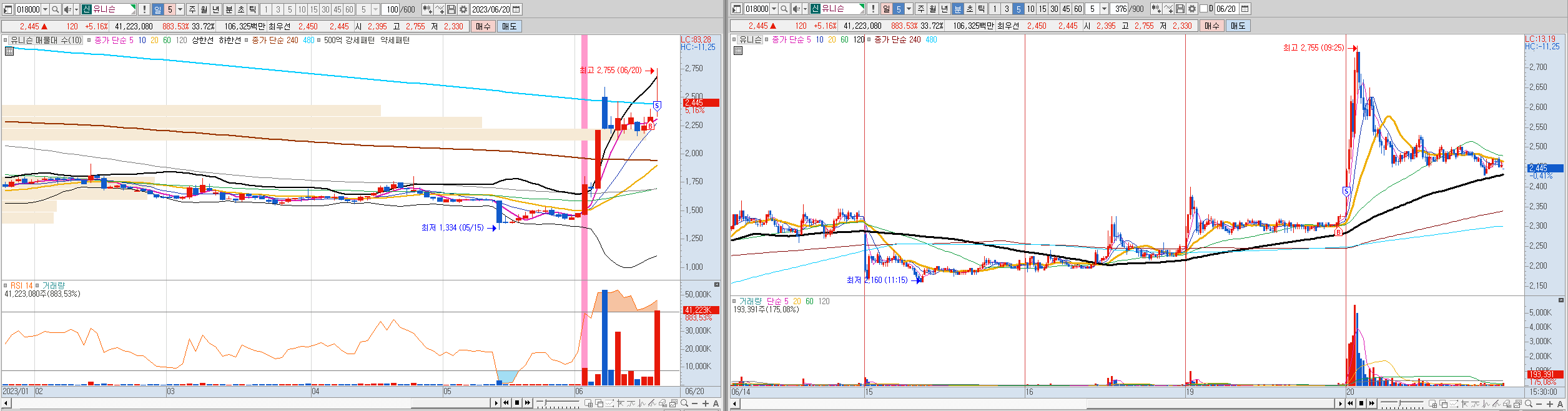Click the exclamation info icon in right chart
Viewport: 1568px width, 411px height.
[873, 9]
